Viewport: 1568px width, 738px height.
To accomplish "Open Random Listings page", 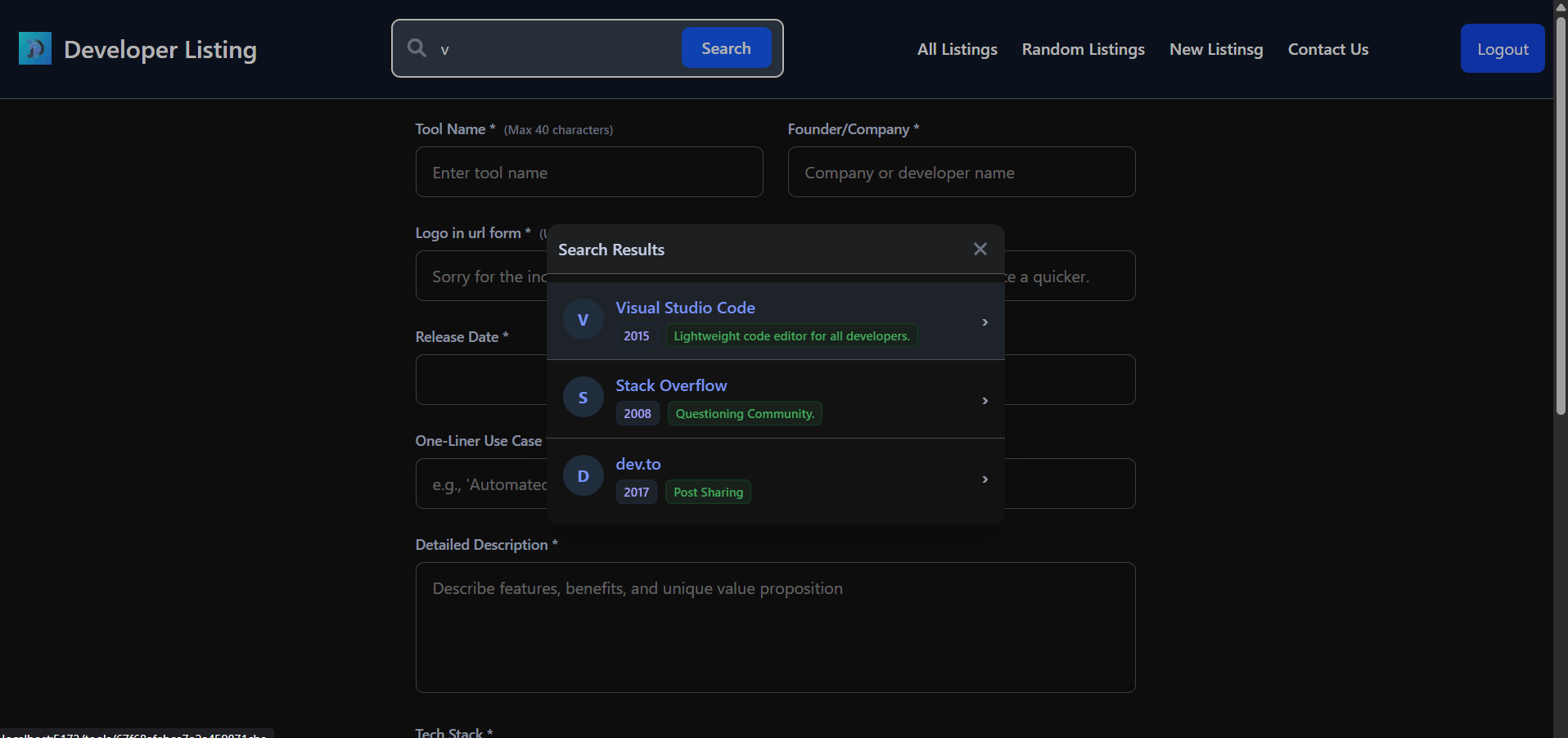I will [x=1083, y=49].
